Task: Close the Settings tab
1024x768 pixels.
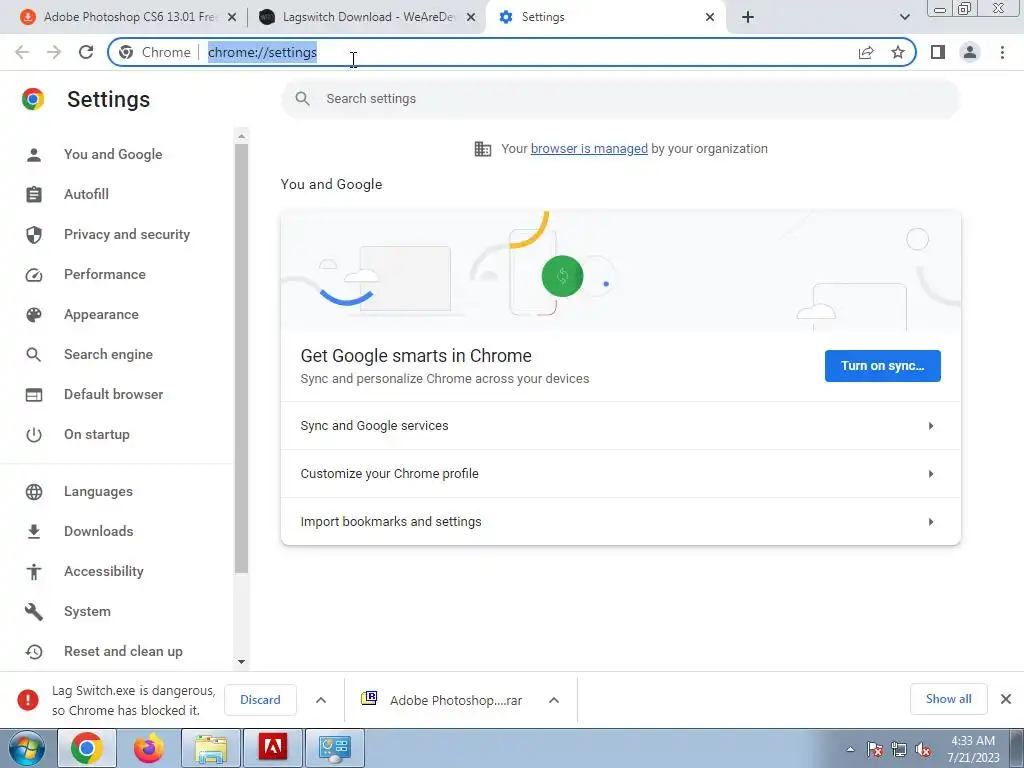Action: point(710,17)
